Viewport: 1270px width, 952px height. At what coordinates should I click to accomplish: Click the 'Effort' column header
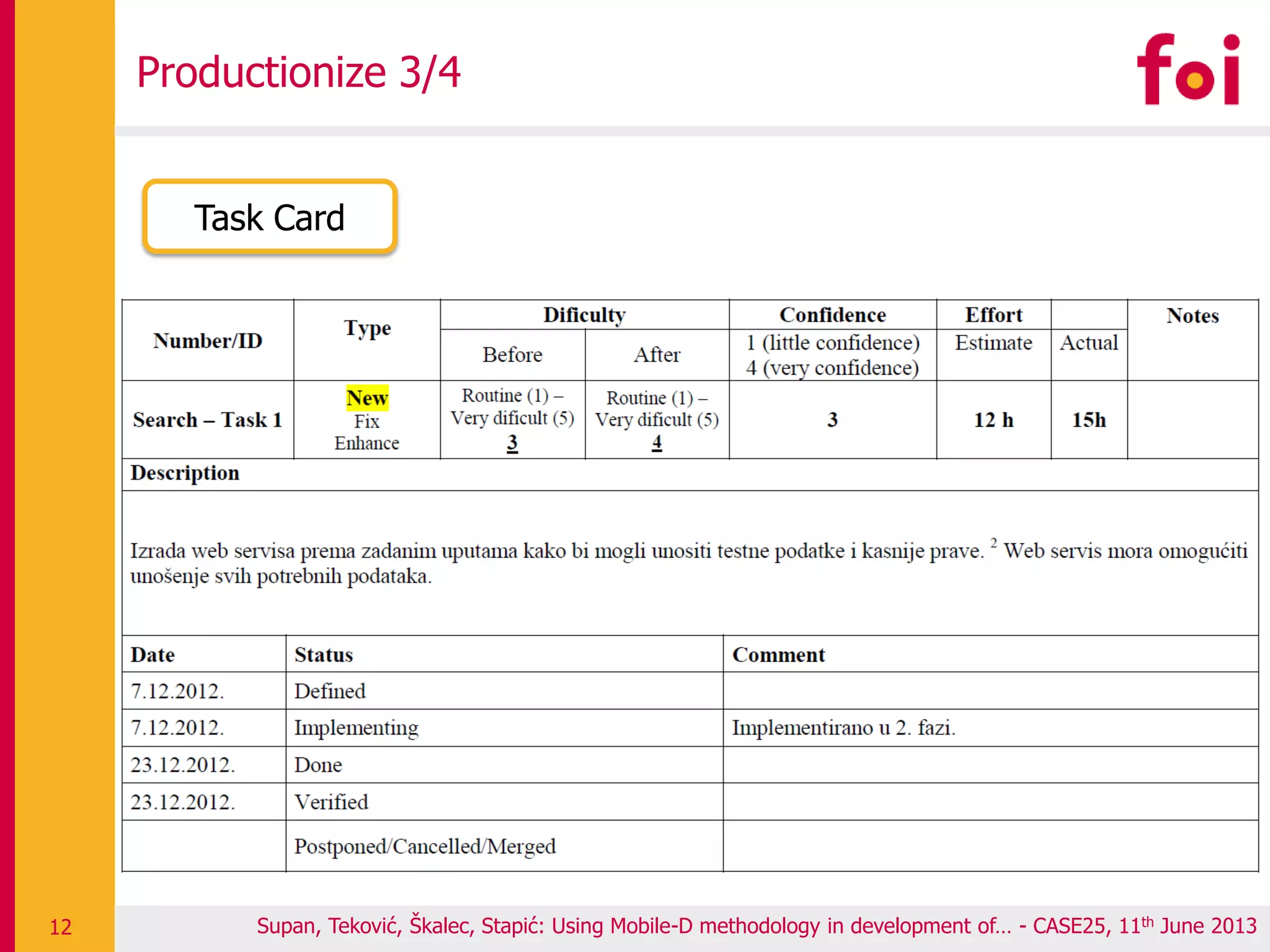click(993, 315)
